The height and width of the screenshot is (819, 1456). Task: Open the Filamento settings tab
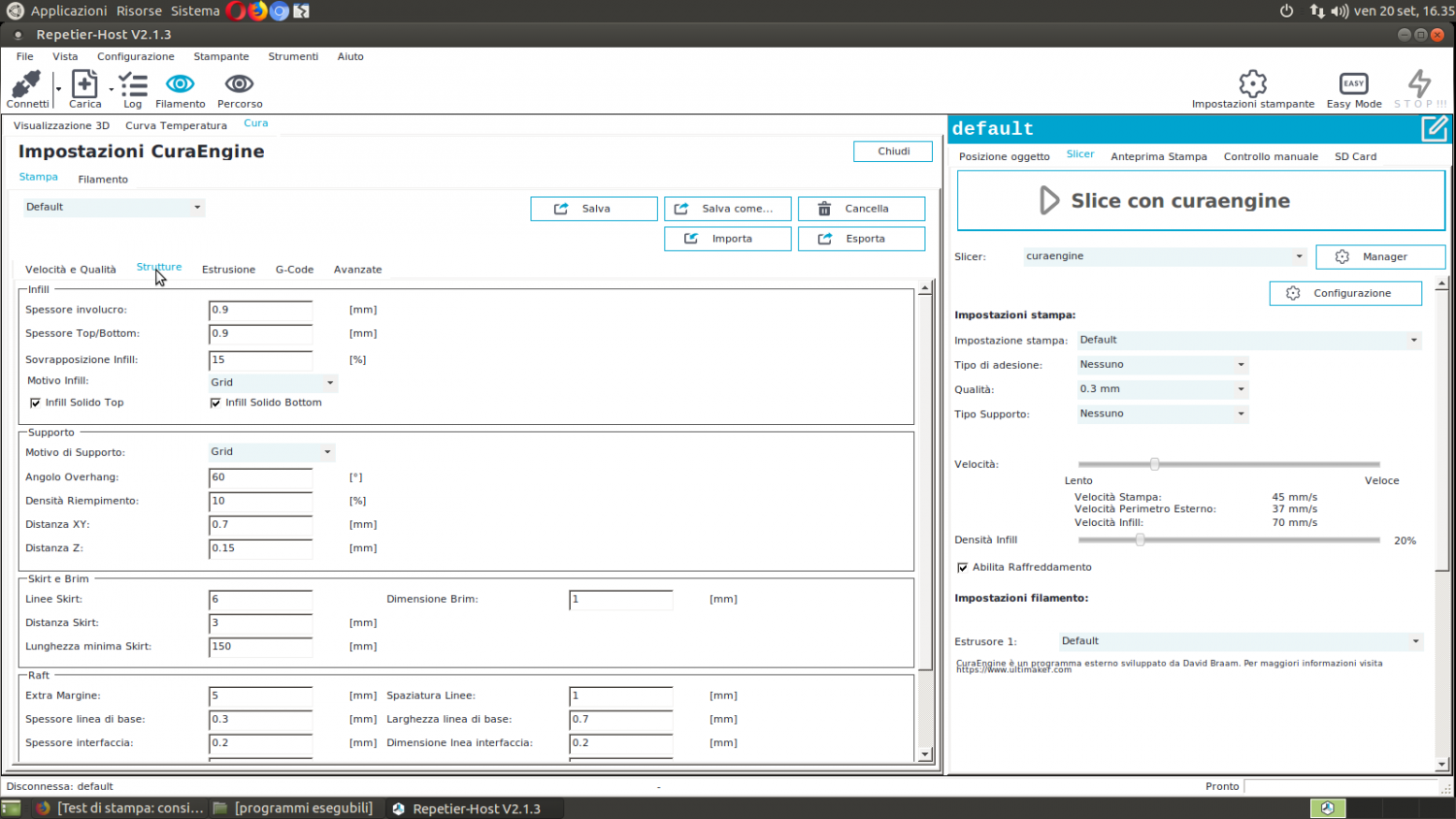[x=103, y=180]
